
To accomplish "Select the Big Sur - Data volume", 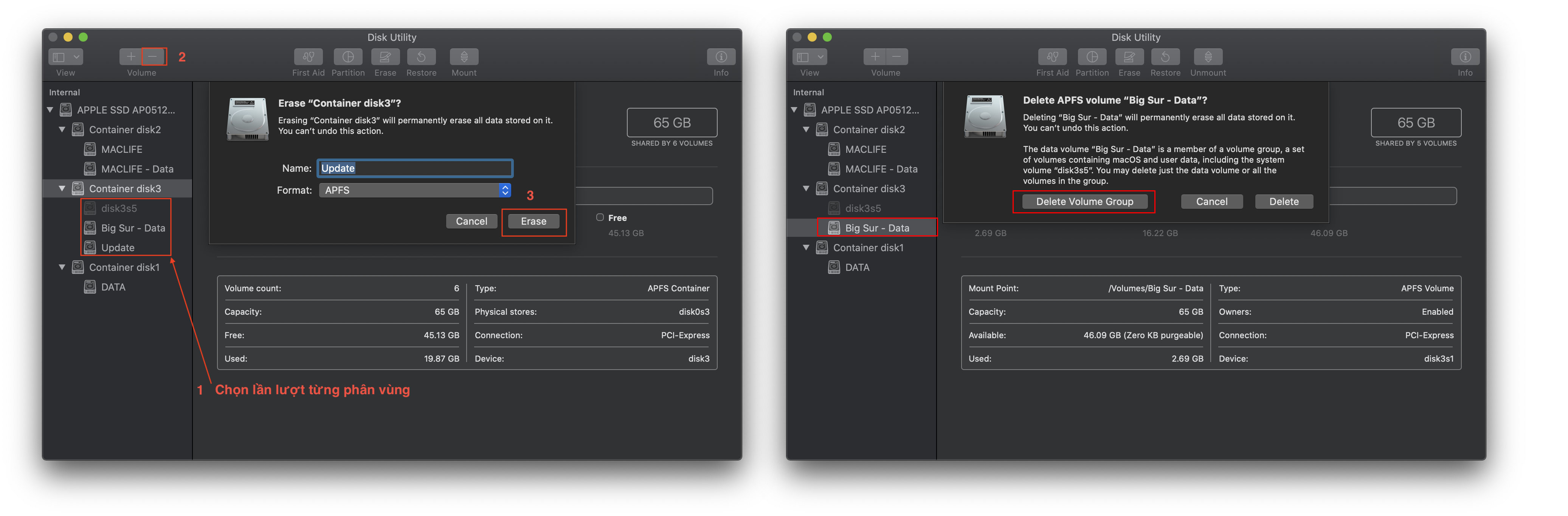I will 877,227.
